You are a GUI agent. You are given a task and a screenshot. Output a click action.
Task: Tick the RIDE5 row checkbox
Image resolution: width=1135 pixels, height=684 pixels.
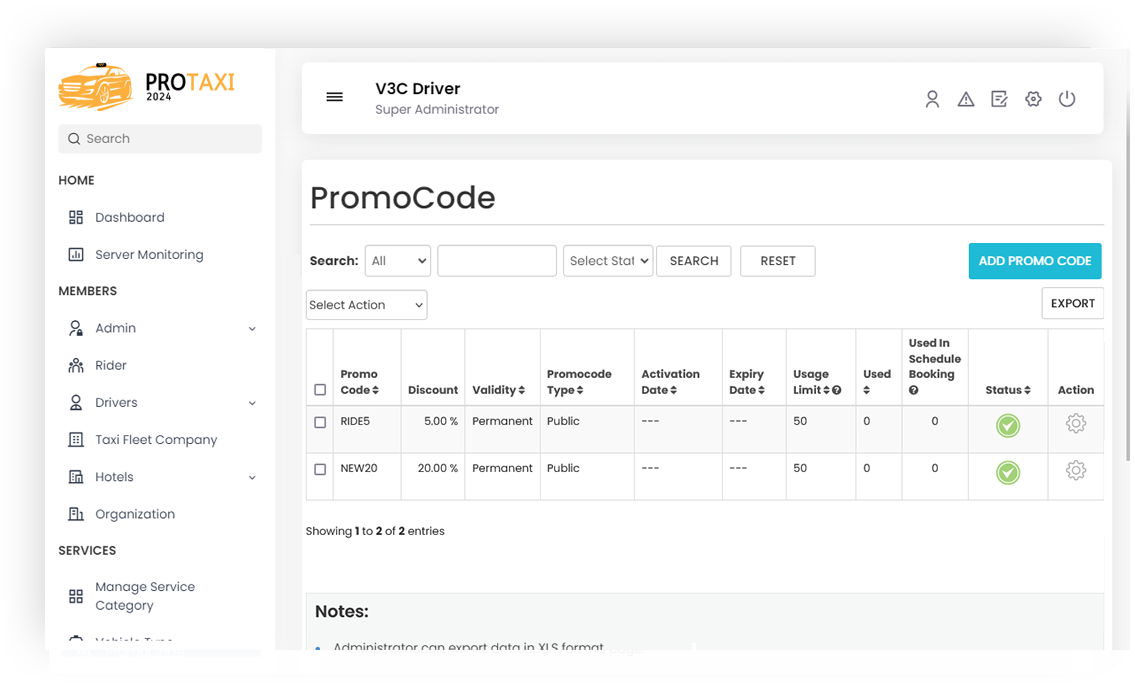320,422
